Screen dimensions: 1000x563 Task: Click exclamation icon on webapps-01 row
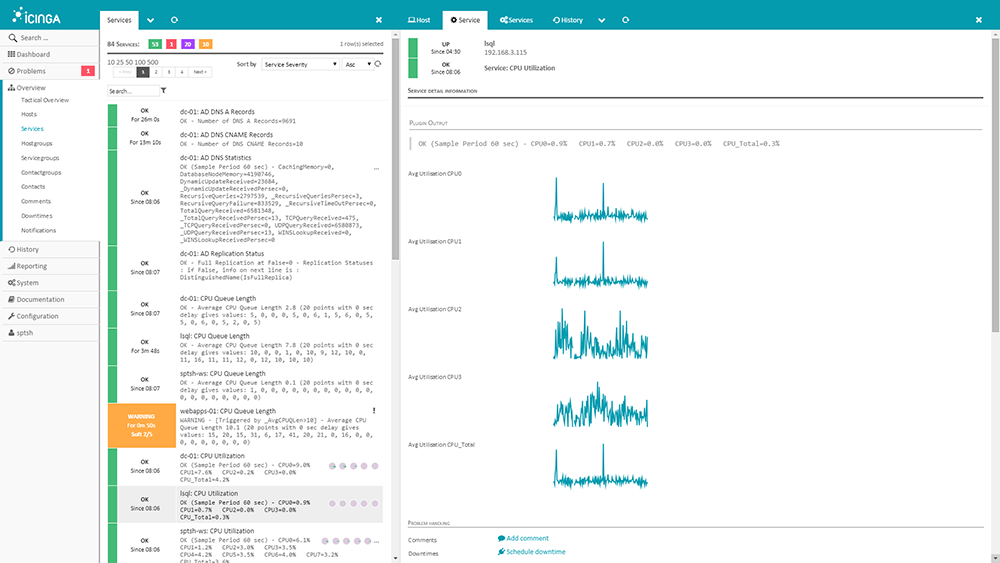[x=374, y=411]
